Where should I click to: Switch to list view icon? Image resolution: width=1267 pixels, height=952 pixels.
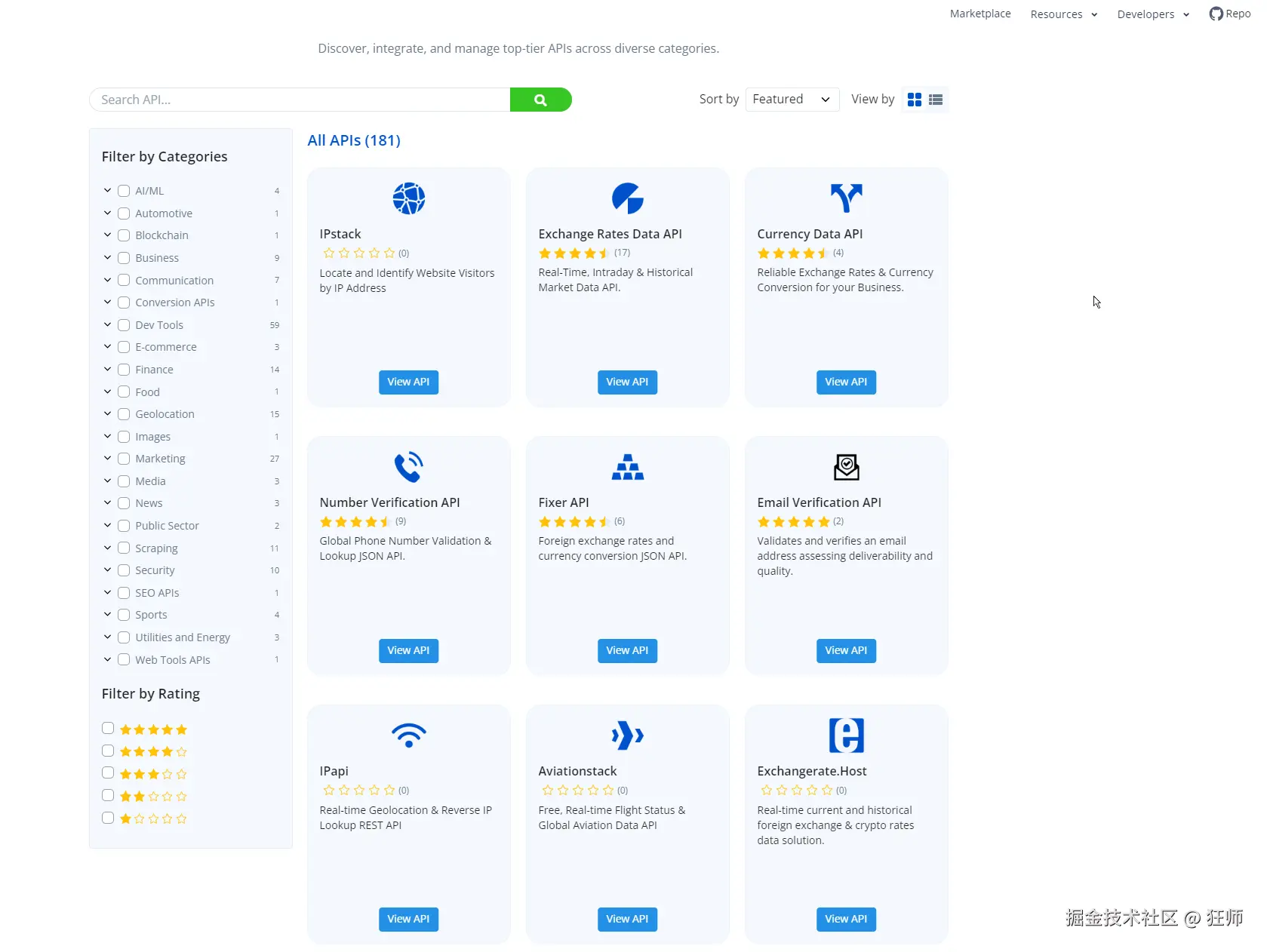coord(936,100)
